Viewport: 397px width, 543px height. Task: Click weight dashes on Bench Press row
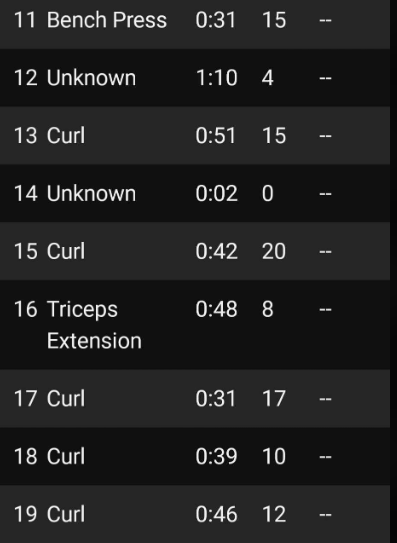click(x=325, y=20)
